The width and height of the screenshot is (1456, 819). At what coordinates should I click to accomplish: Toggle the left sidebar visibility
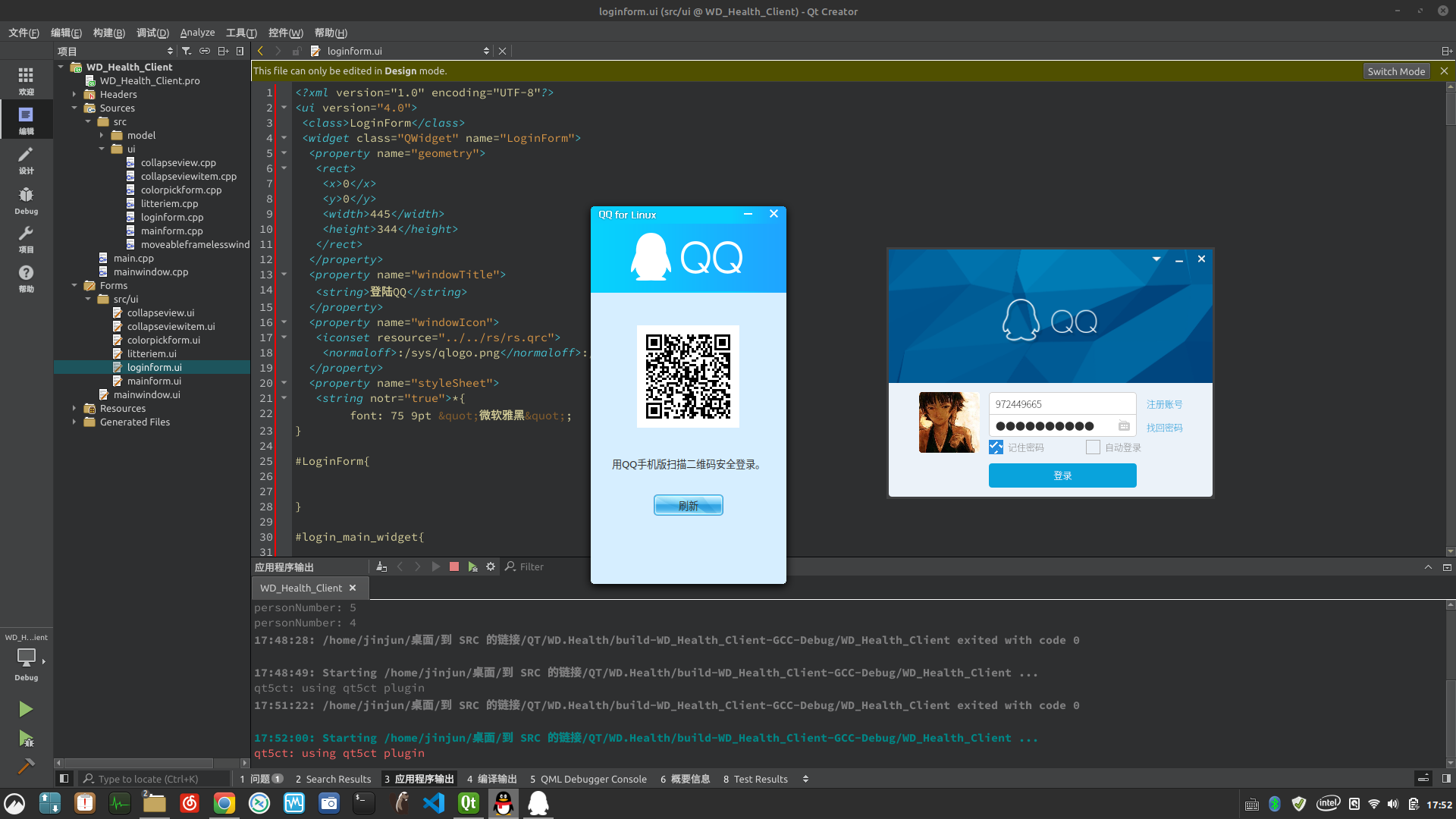[64, 779]
